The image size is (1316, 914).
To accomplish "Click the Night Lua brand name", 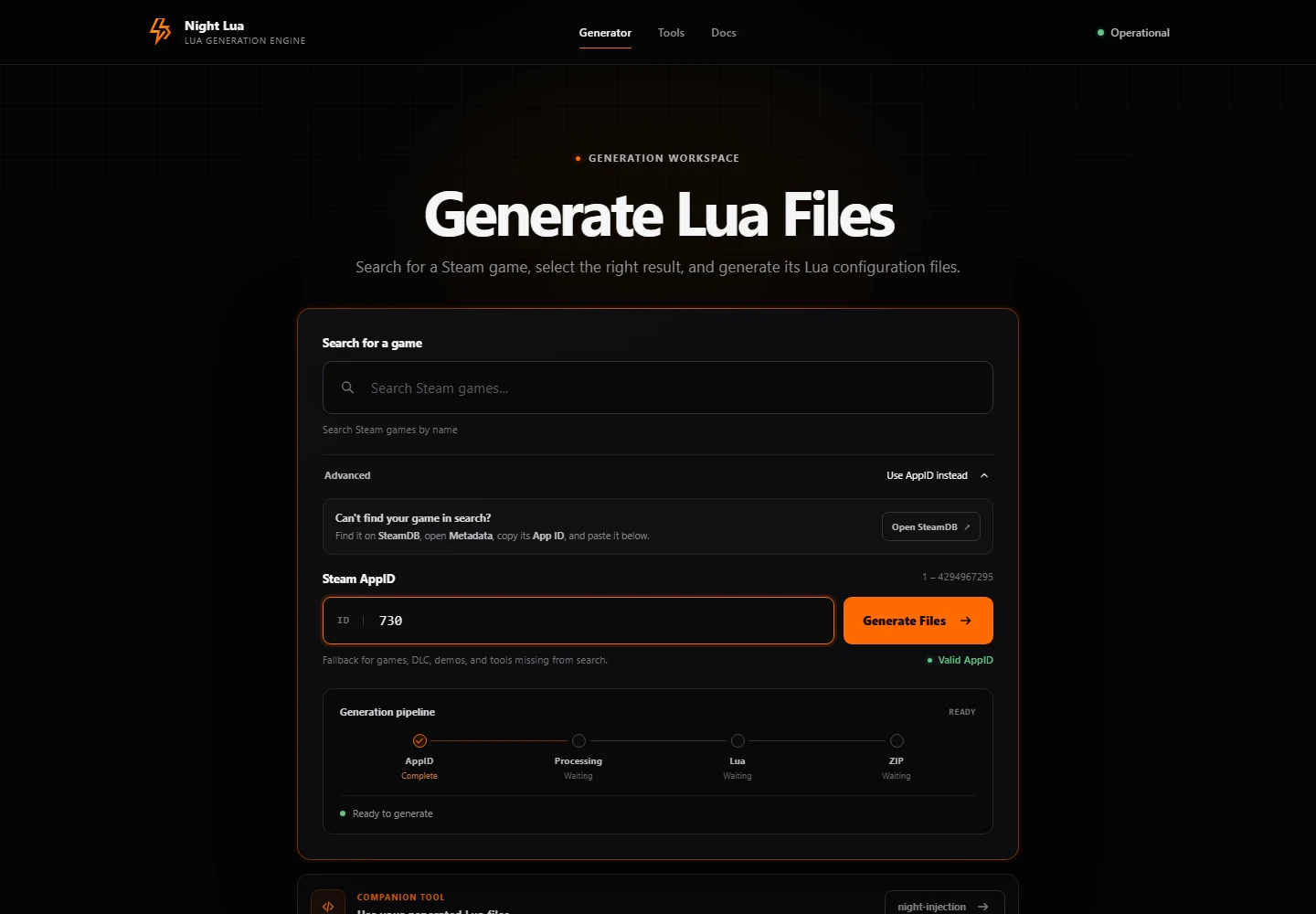I will point(214,26).
